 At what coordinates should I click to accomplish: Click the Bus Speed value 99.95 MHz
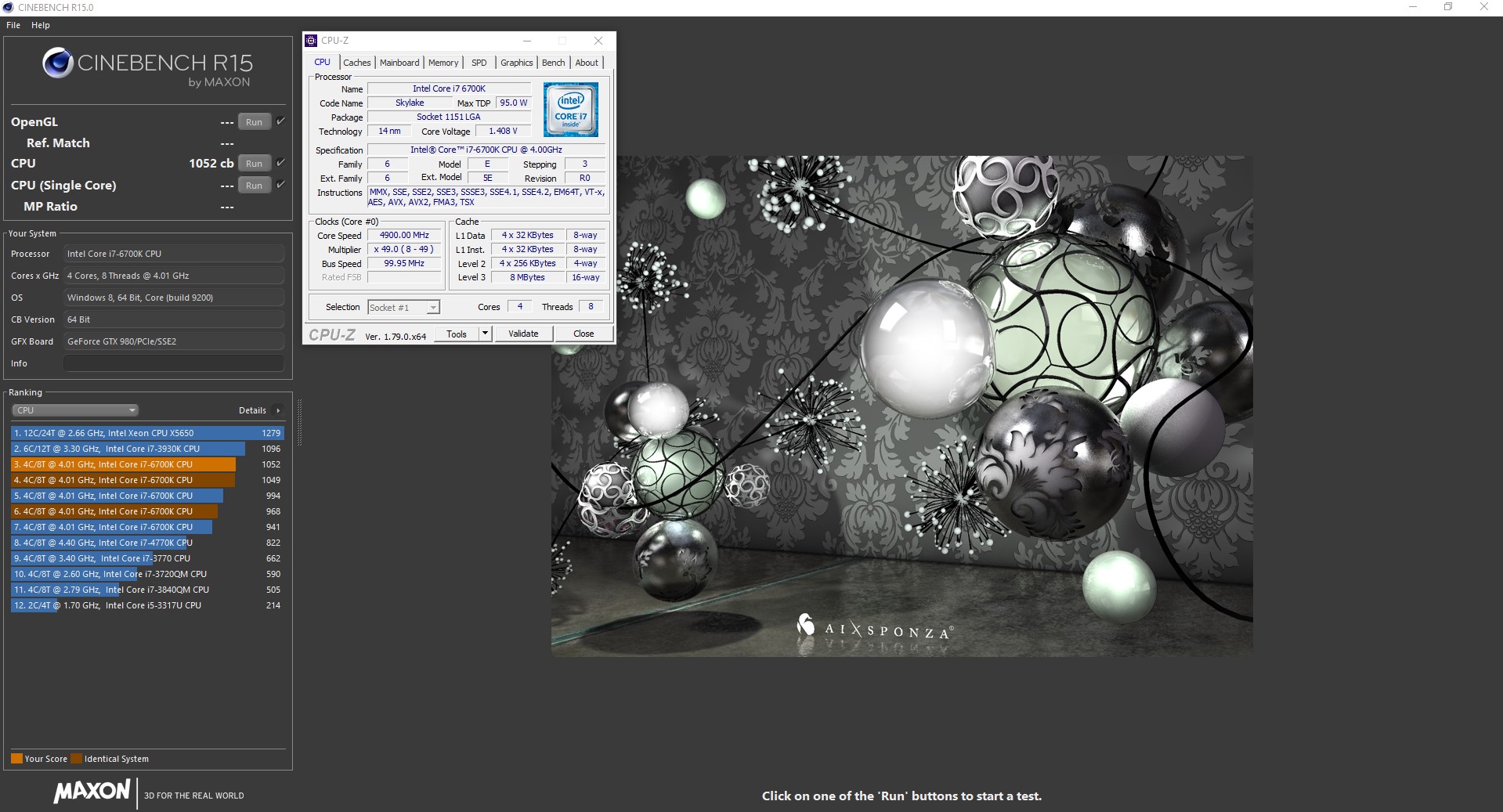(404, 263)
